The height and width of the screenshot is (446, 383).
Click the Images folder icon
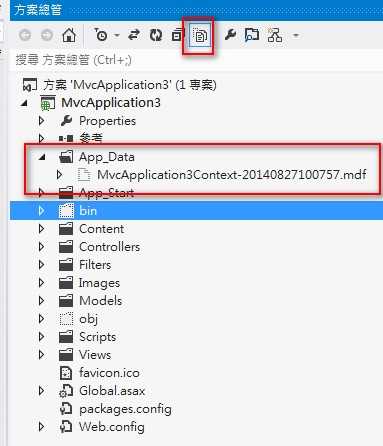(x=66, y=283)
